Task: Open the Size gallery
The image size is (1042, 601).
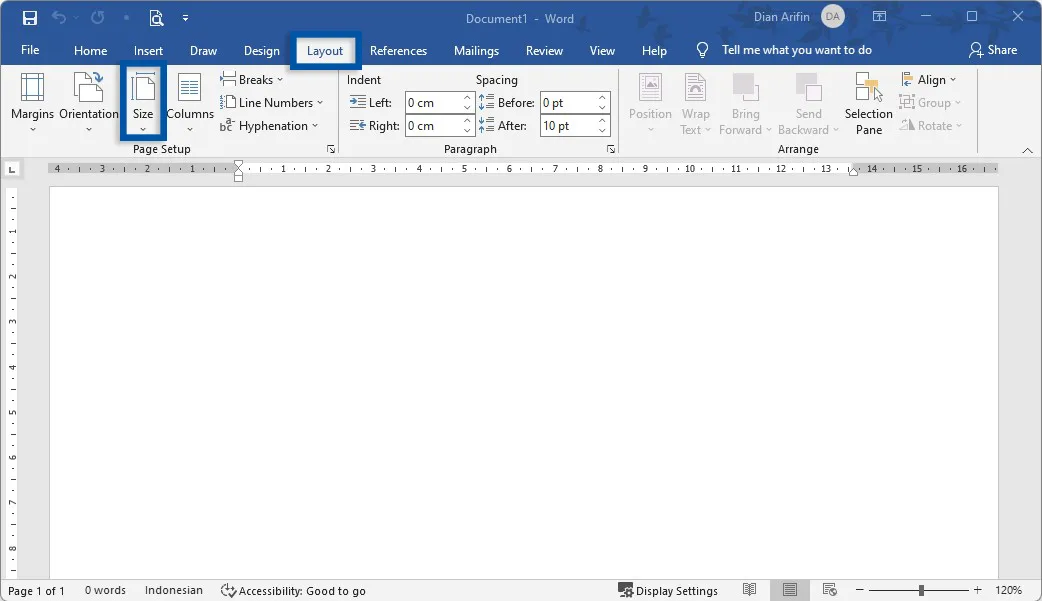Action: (x=143, y=101)
